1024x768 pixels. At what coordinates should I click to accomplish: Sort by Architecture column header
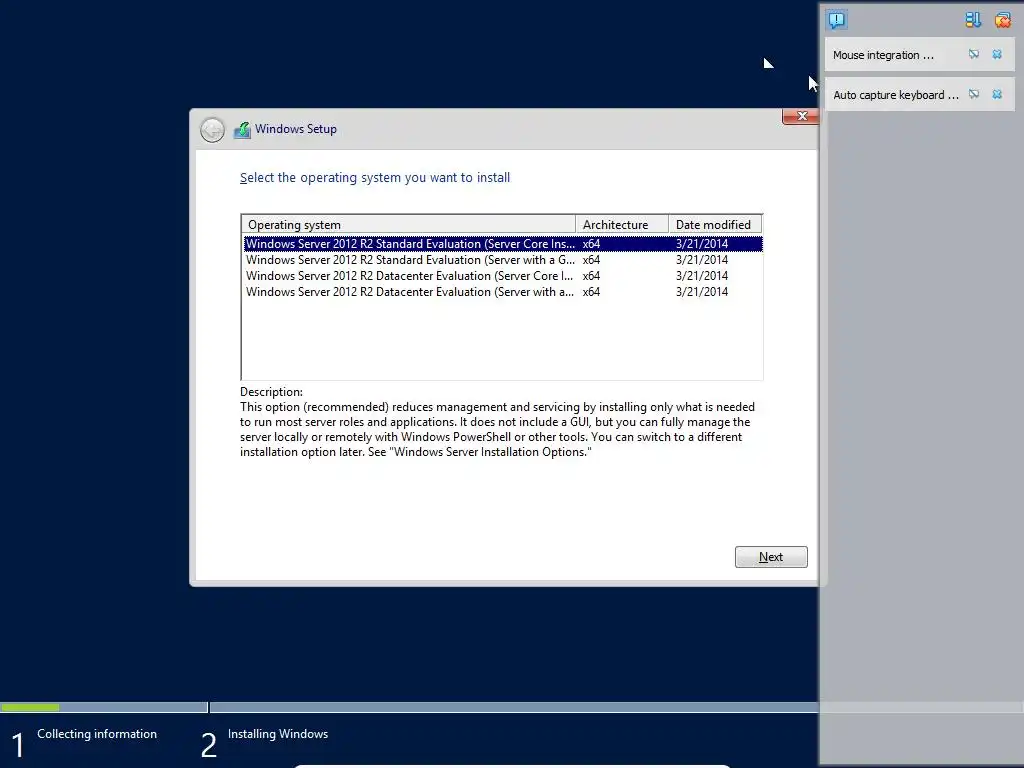[x=622, y=225]
